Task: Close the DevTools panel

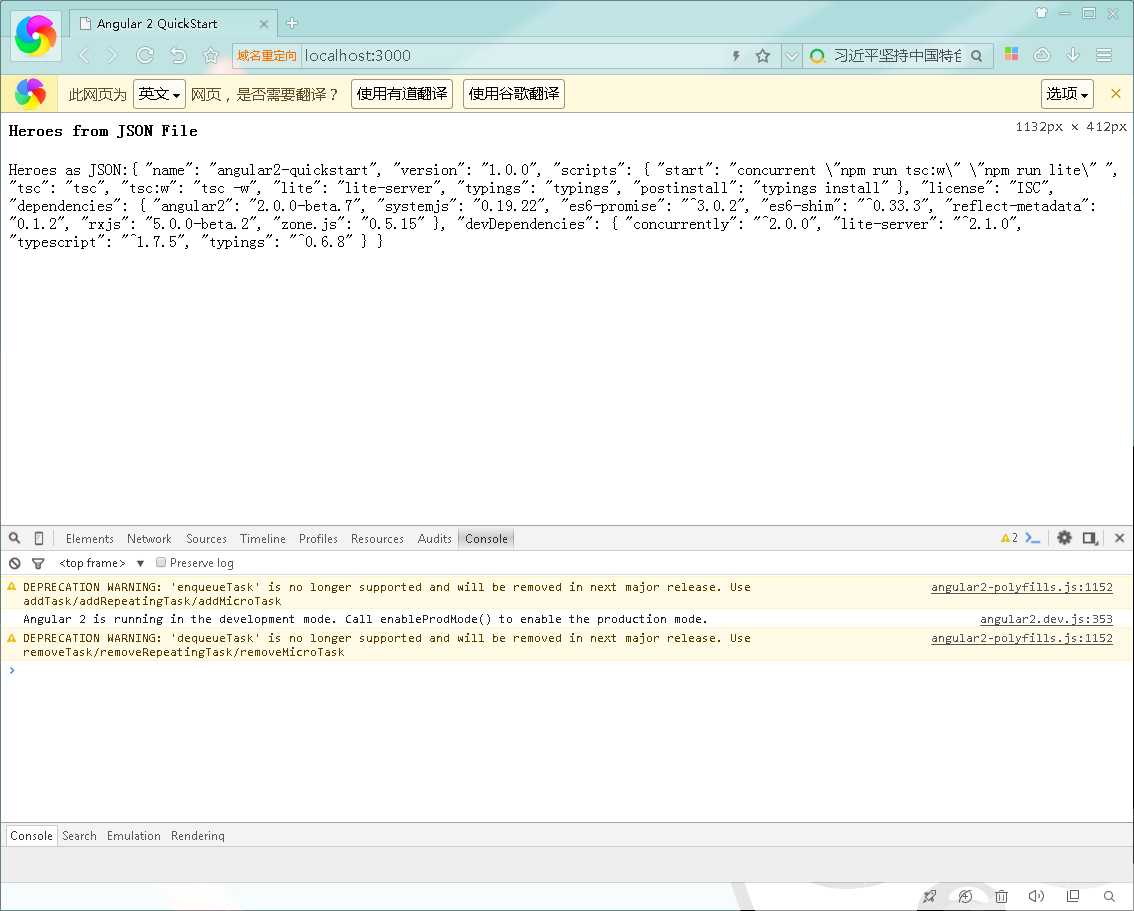Action: click(x=1120, y=538)
